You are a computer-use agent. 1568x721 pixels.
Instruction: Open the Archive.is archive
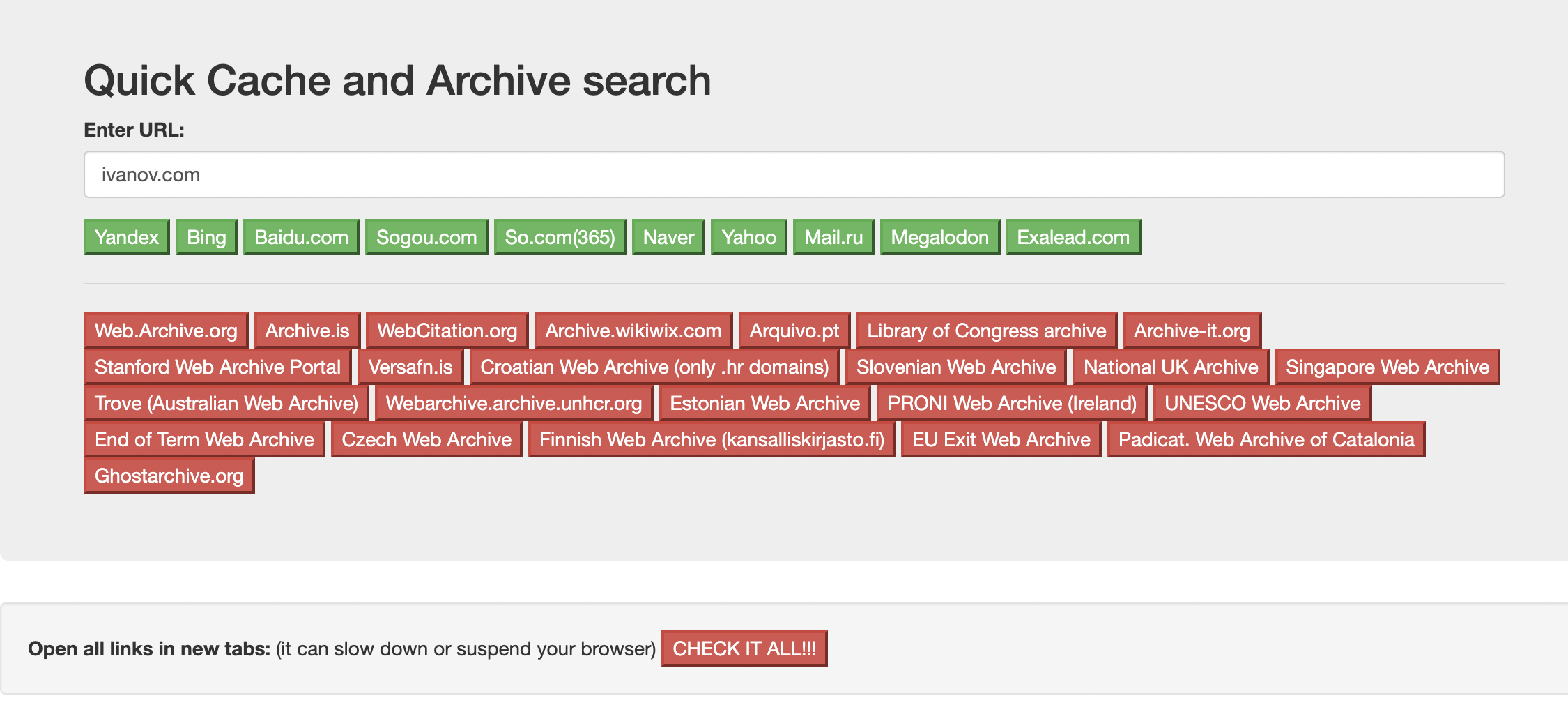[307, 331]
